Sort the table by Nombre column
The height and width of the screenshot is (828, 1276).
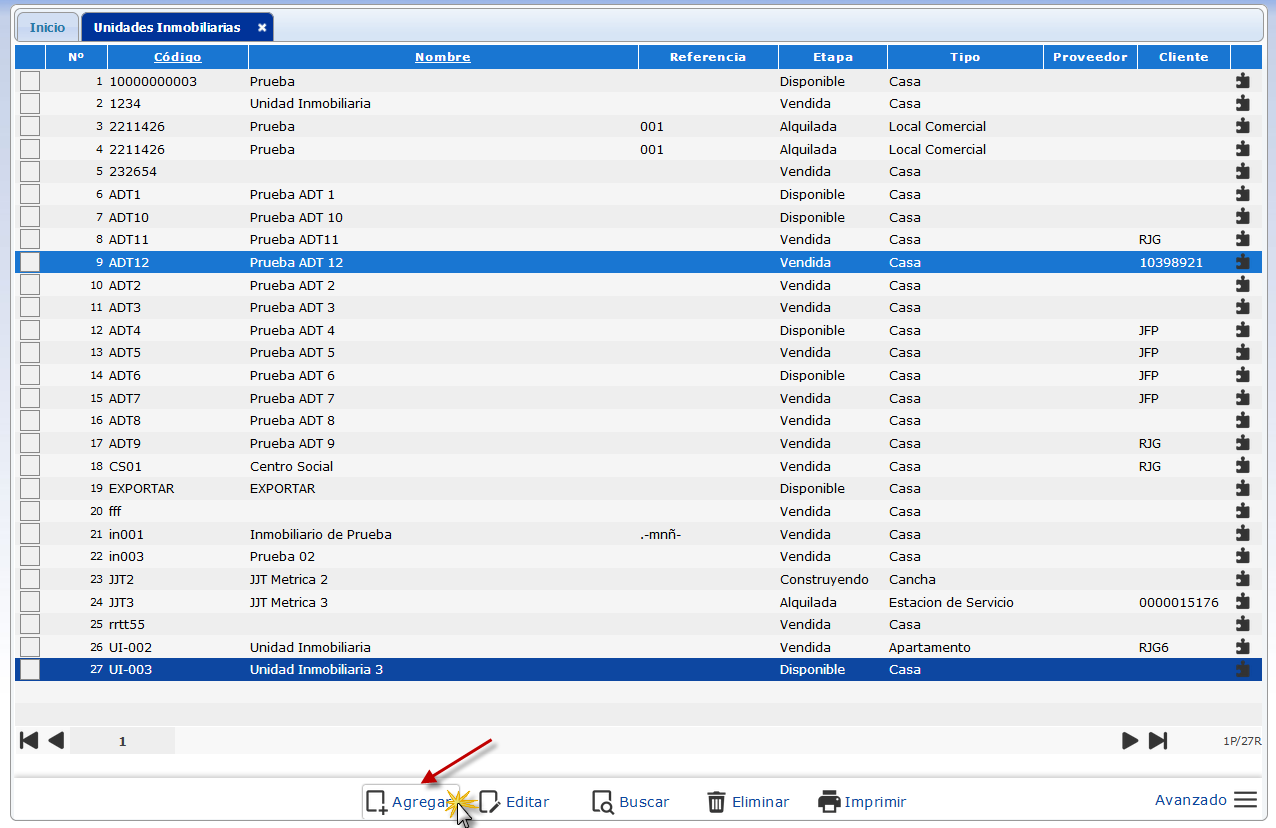(x=442, y=57)
